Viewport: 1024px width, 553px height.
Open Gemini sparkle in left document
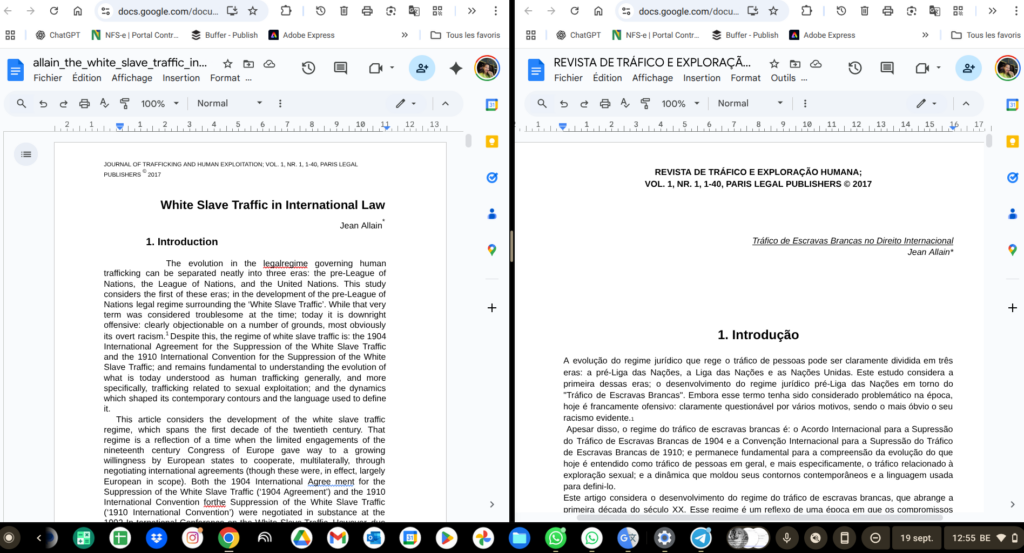455,67
